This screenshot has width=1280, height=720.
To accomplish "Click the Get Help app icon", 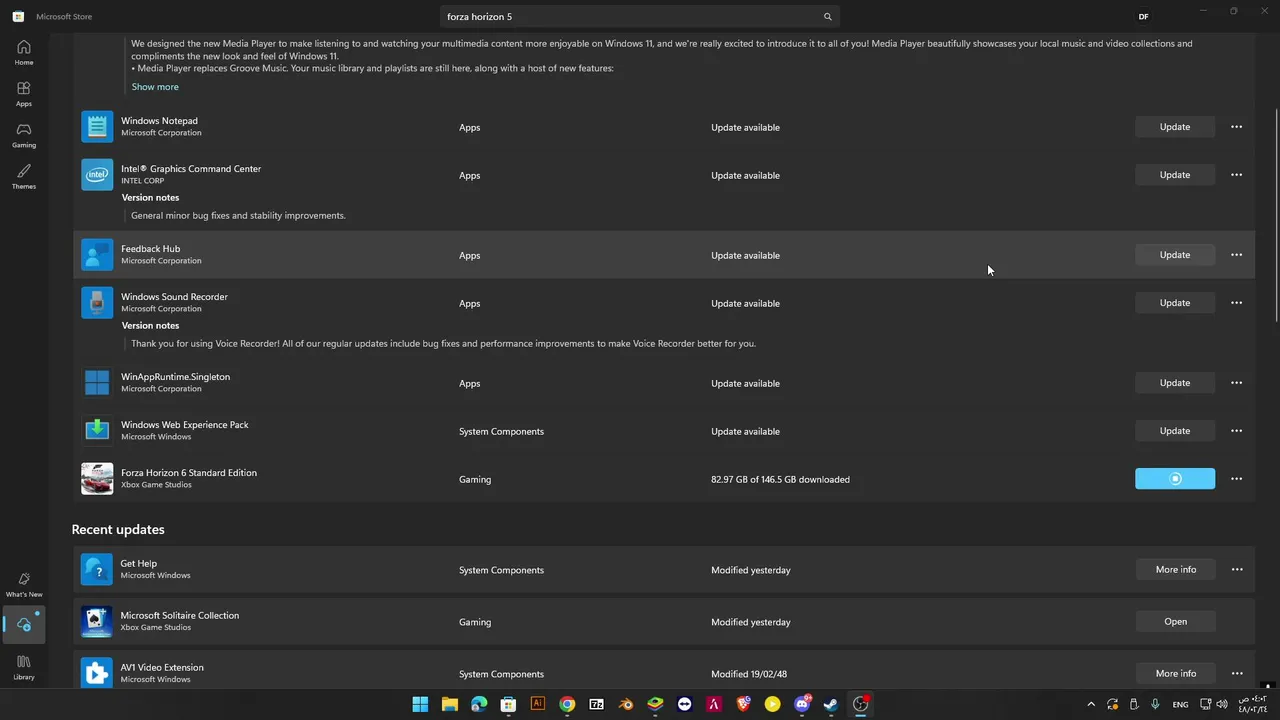I will click(x=97, y=570).
